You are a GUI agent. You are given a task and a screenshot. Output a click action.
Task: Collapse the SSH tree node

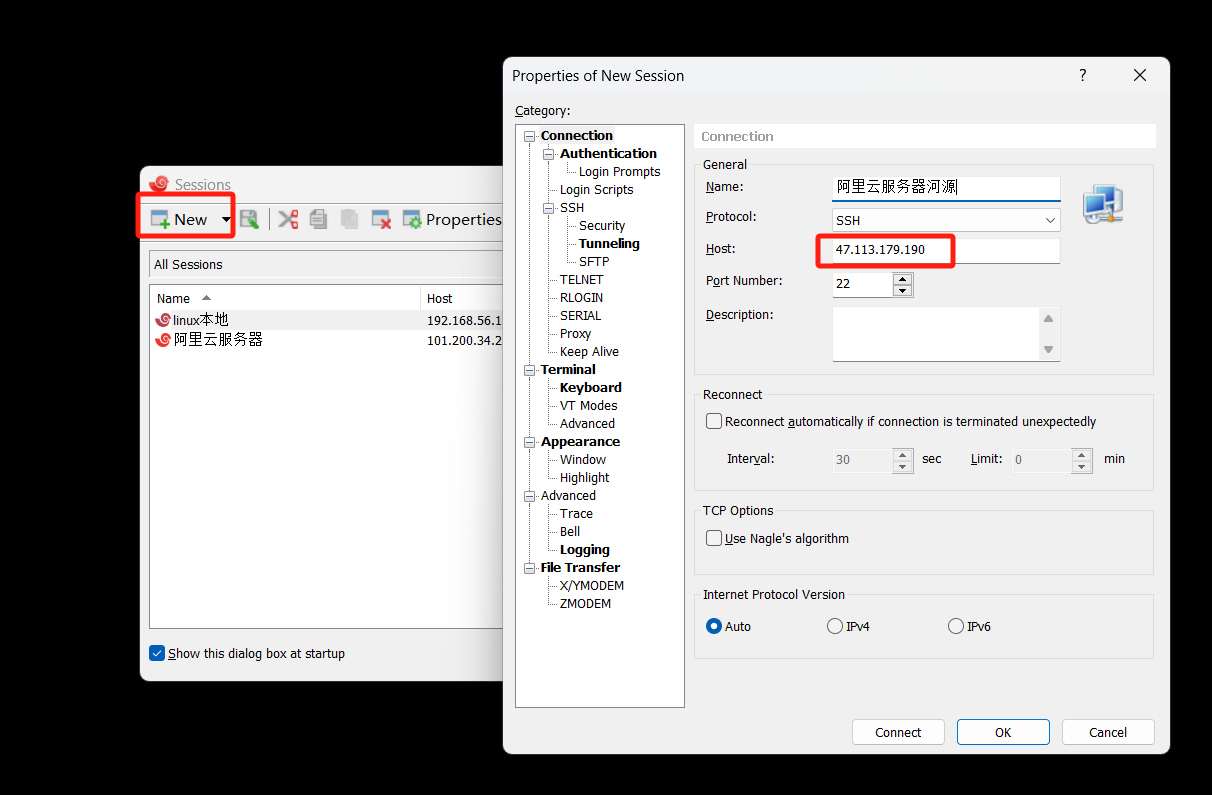(549, 208)
